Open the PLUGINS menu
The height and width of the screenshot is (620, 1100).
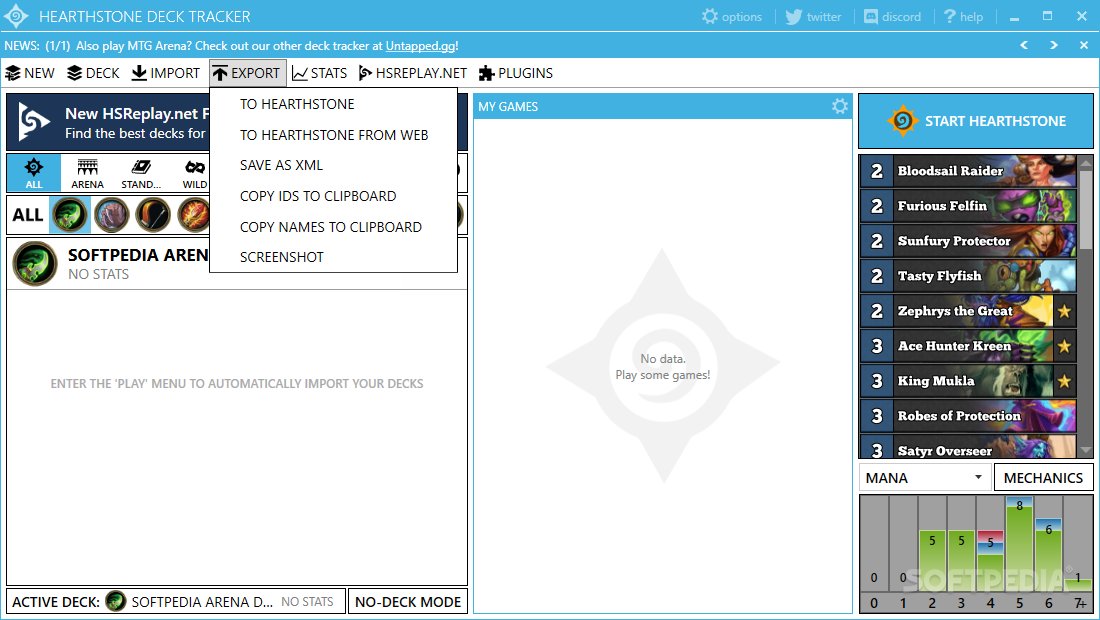516,73
